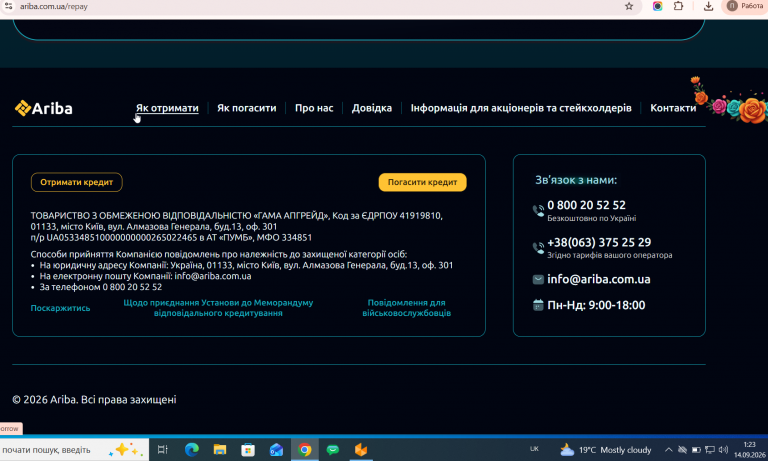Open the 'Як погасити' menu link
The image size is (768, 461).
246,108
